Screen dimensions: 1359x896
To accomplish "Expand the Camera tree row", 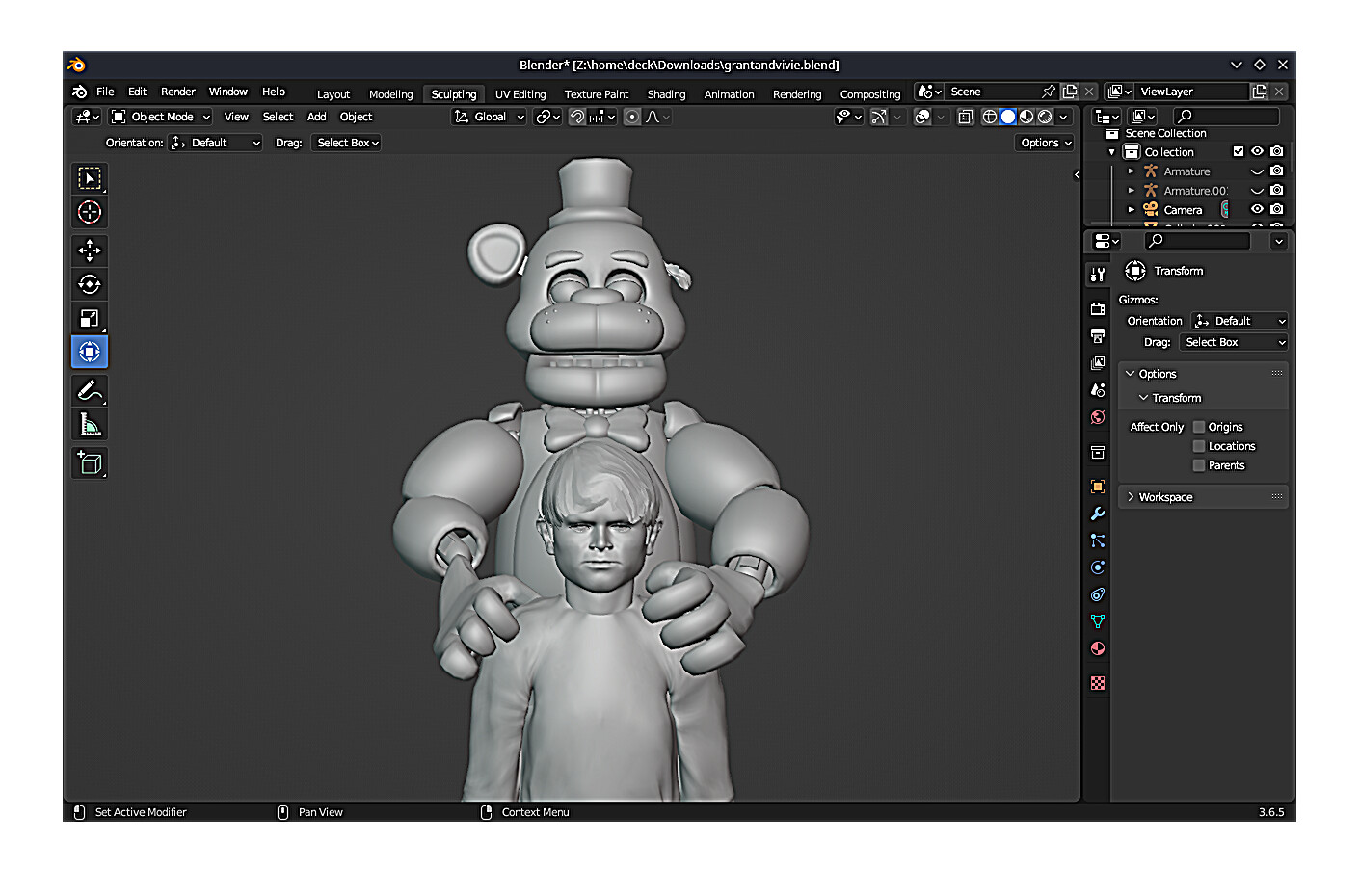I will point(1132,209).
